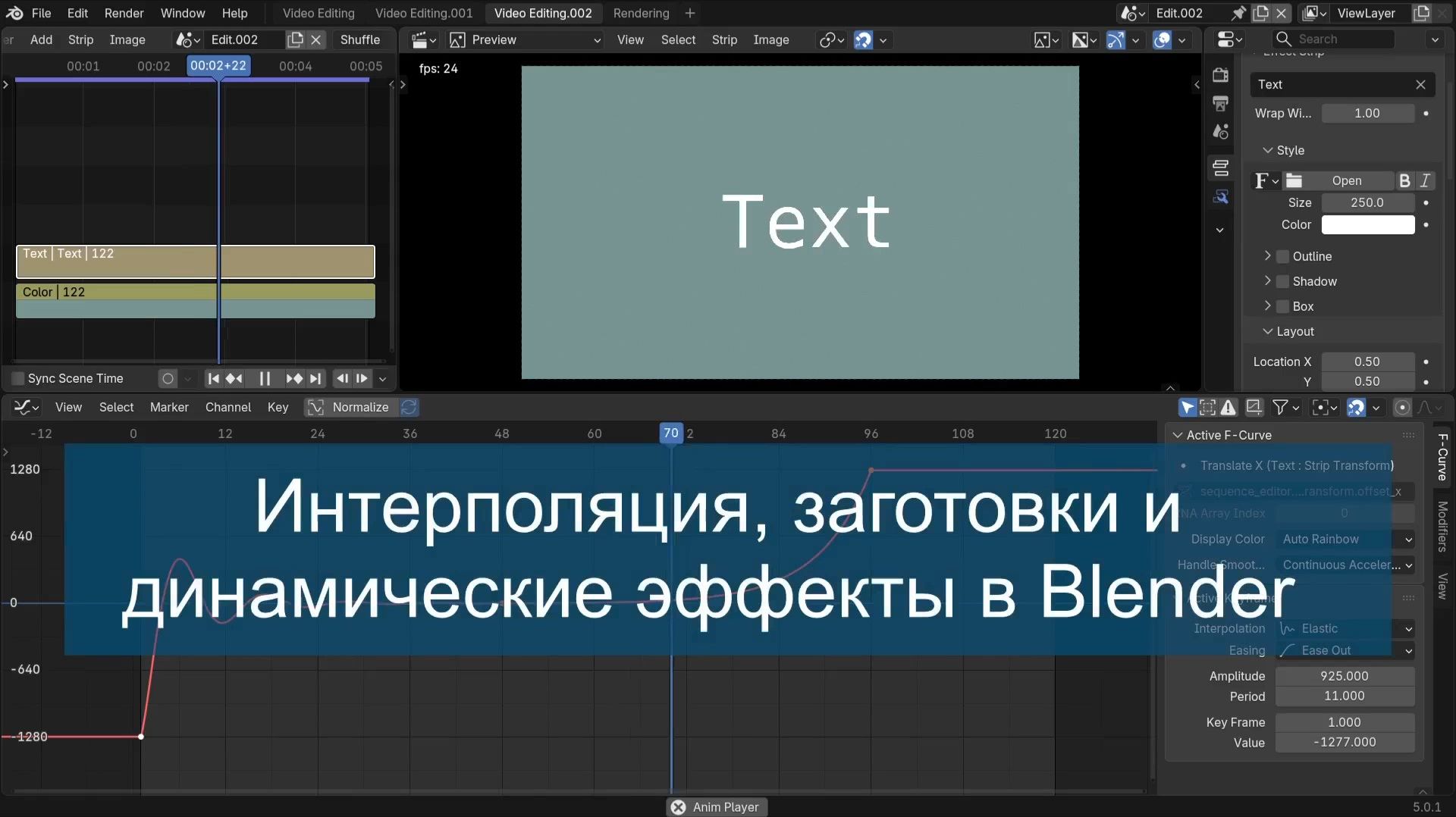This screenshot has height=817, width=1456.
Task: Enable snapping magnet in the graph editor
Action: click(1357, 408)
